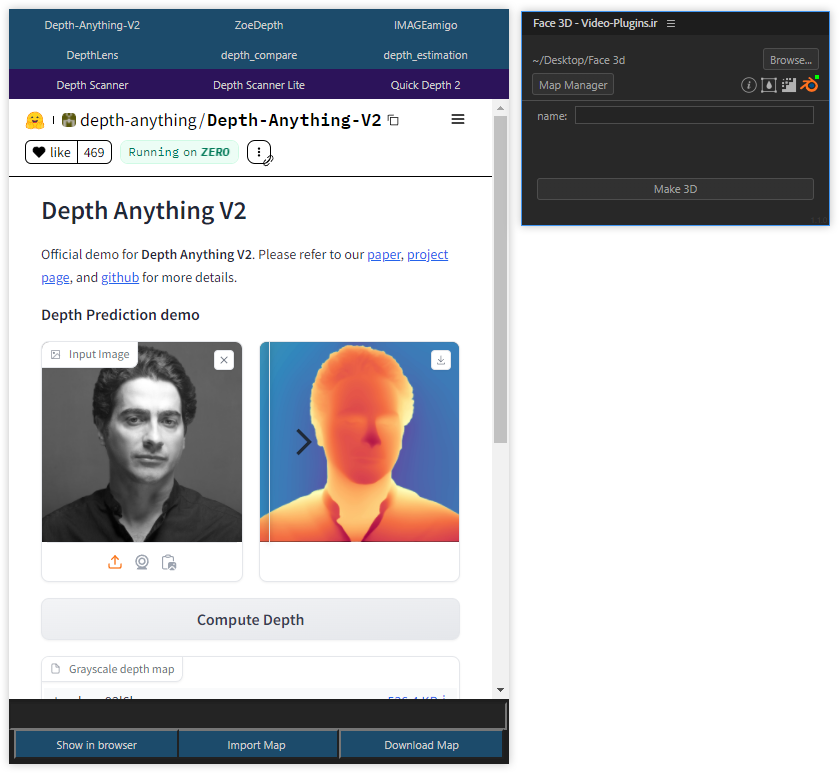Open the paper link

coord(384,255)
